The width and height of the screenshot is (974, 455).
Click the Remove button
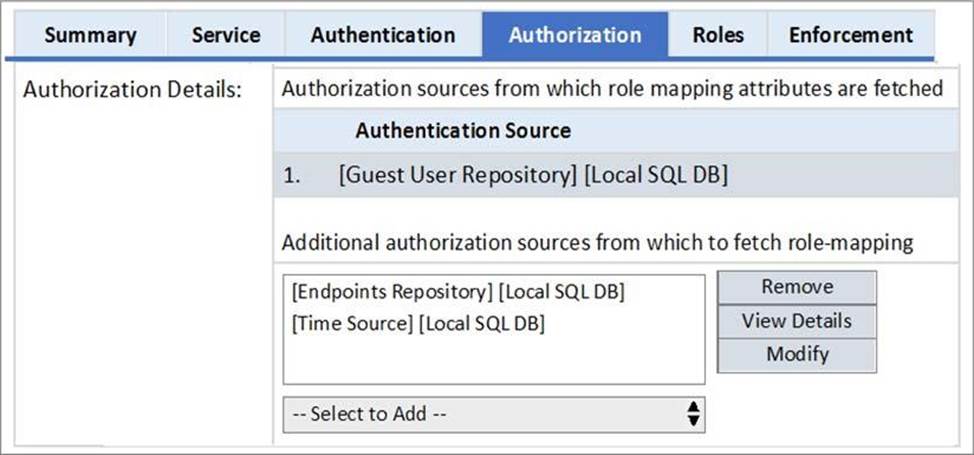[796, 287]
